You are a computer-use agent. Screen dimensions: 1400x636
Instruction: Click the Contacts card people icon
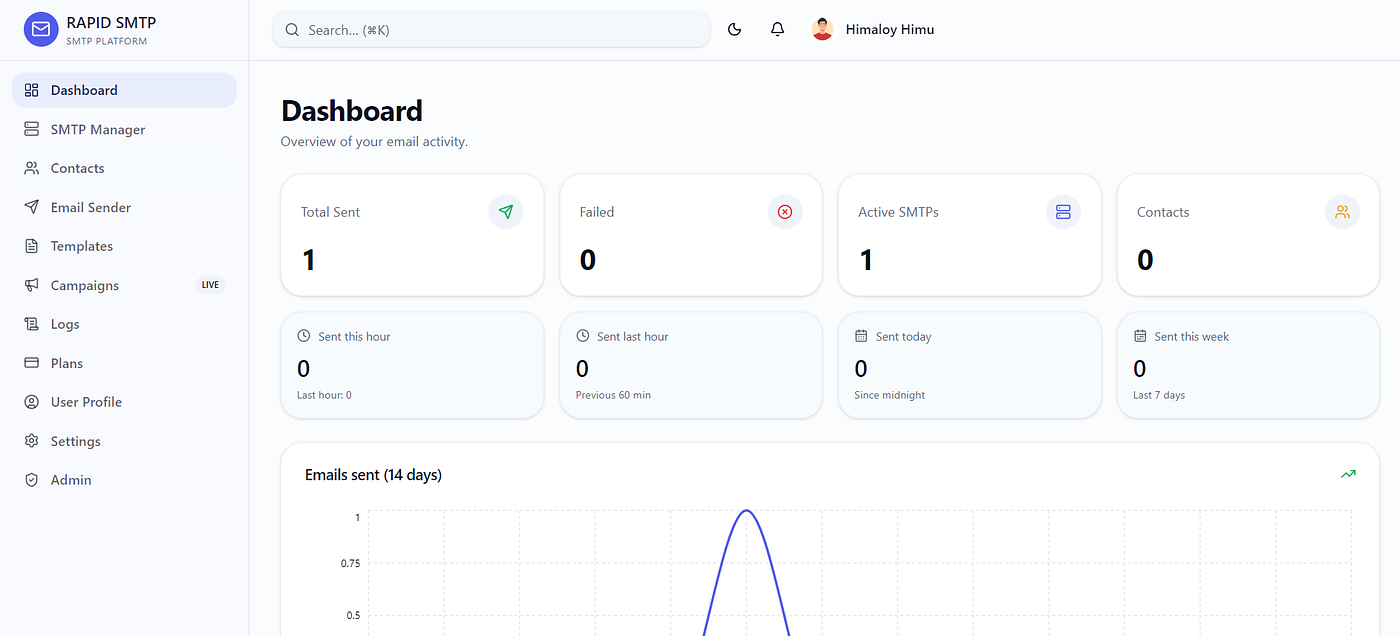coord(1342,212)
